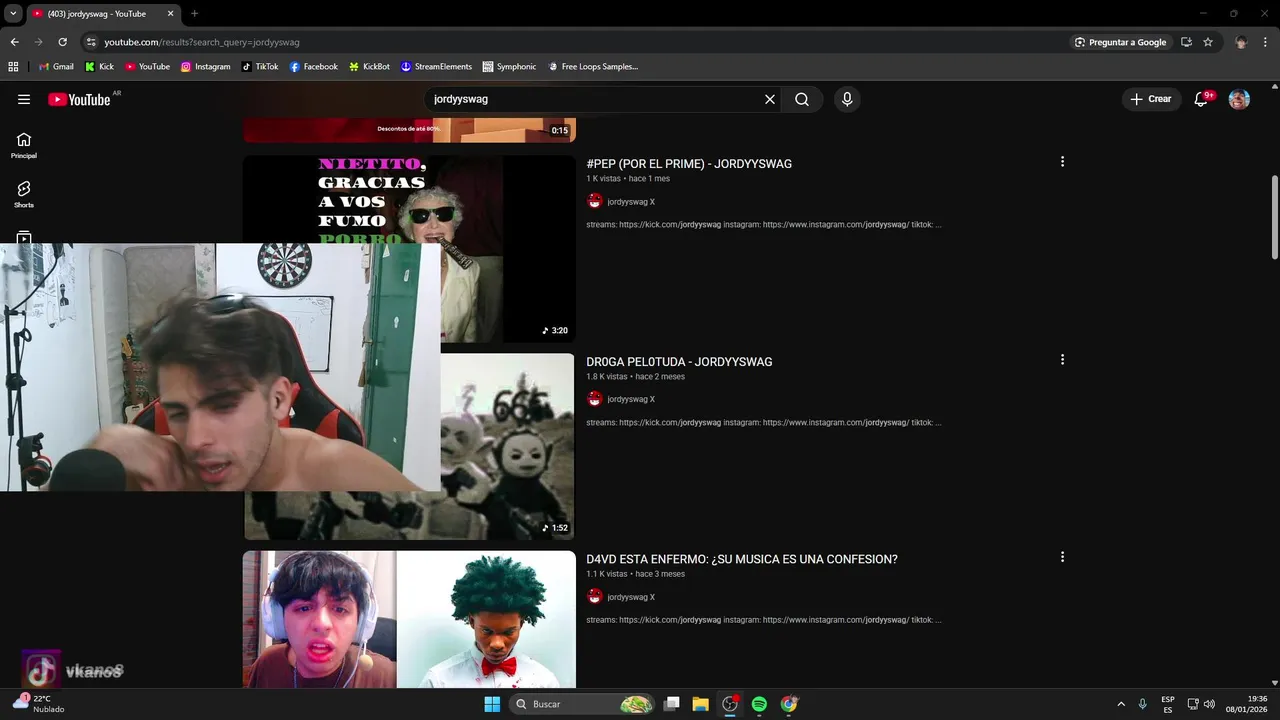The height and width of the screenshot is (720, 1280).
Task: Bookmark this page with the star
Action: coord(1208,42)
